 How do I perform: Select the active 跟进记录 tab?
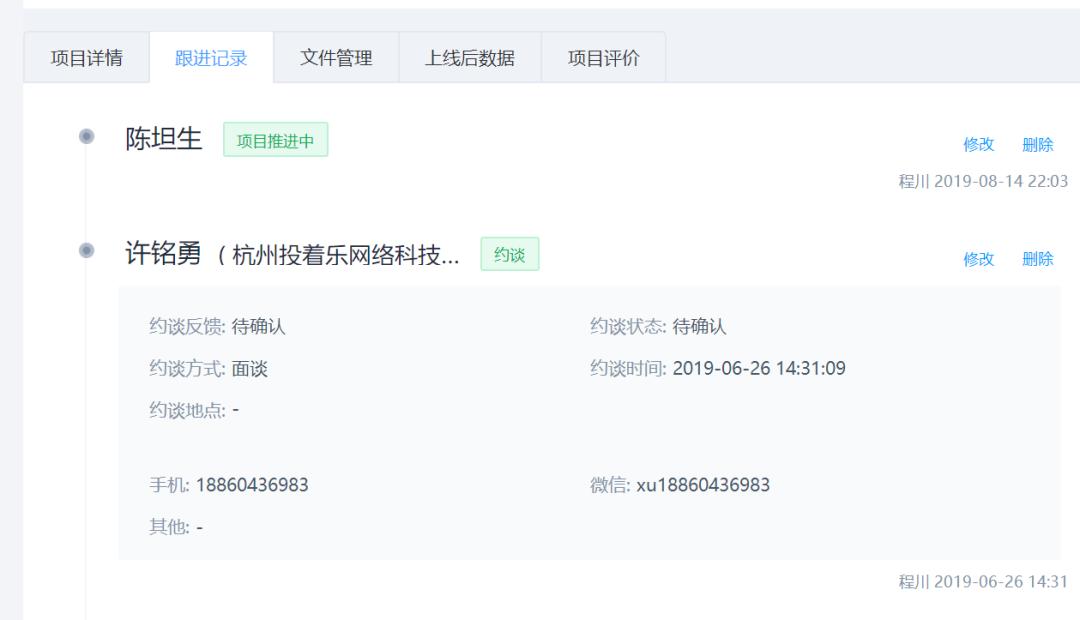point(209,58)
